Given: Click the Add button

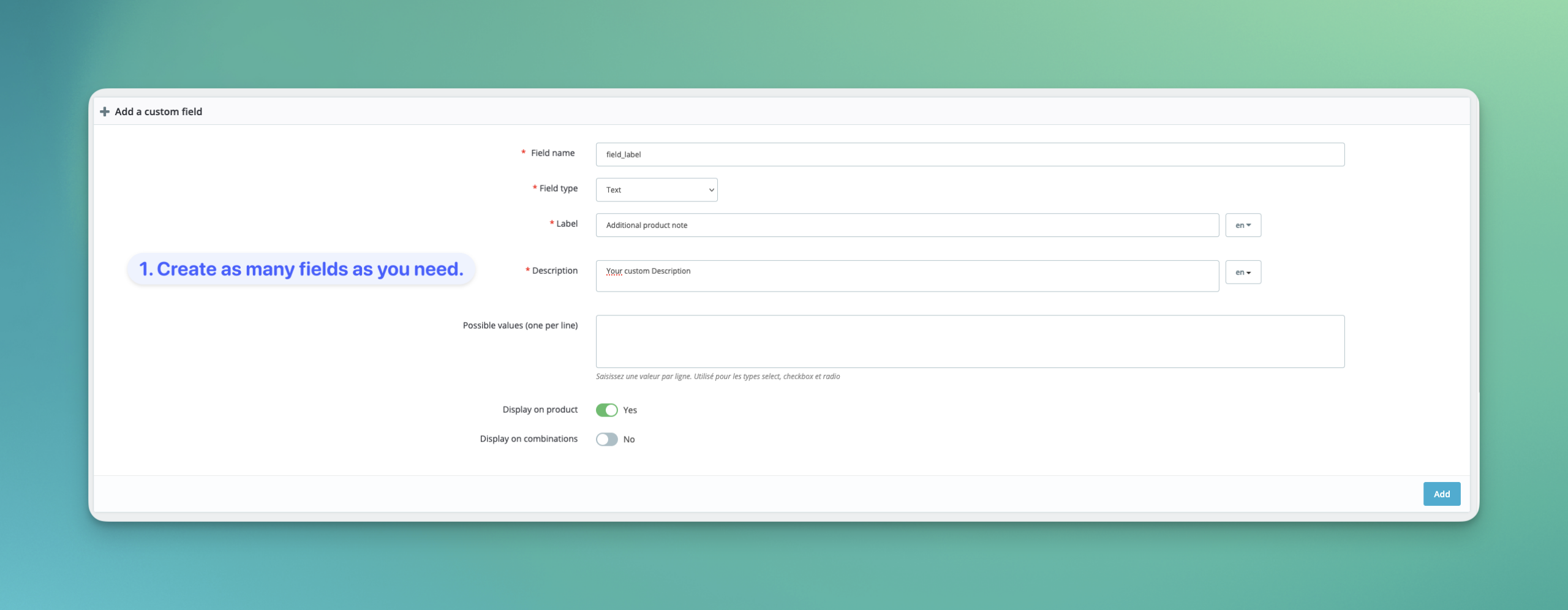Looking at the screenshot, I should [1441, 494].
